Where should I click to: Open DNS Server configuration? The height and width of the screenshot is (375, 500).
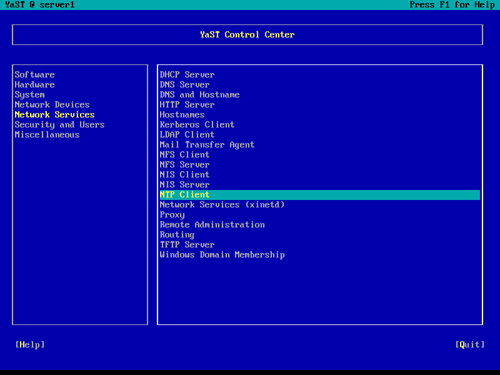[x=185, y=85]
